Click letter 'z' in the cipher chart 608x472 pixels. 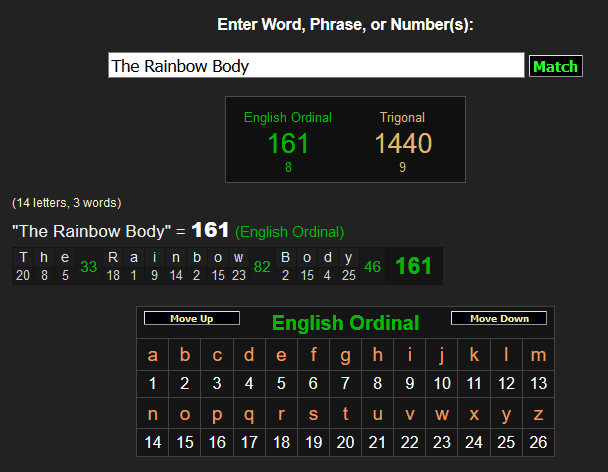pos(538,414)
